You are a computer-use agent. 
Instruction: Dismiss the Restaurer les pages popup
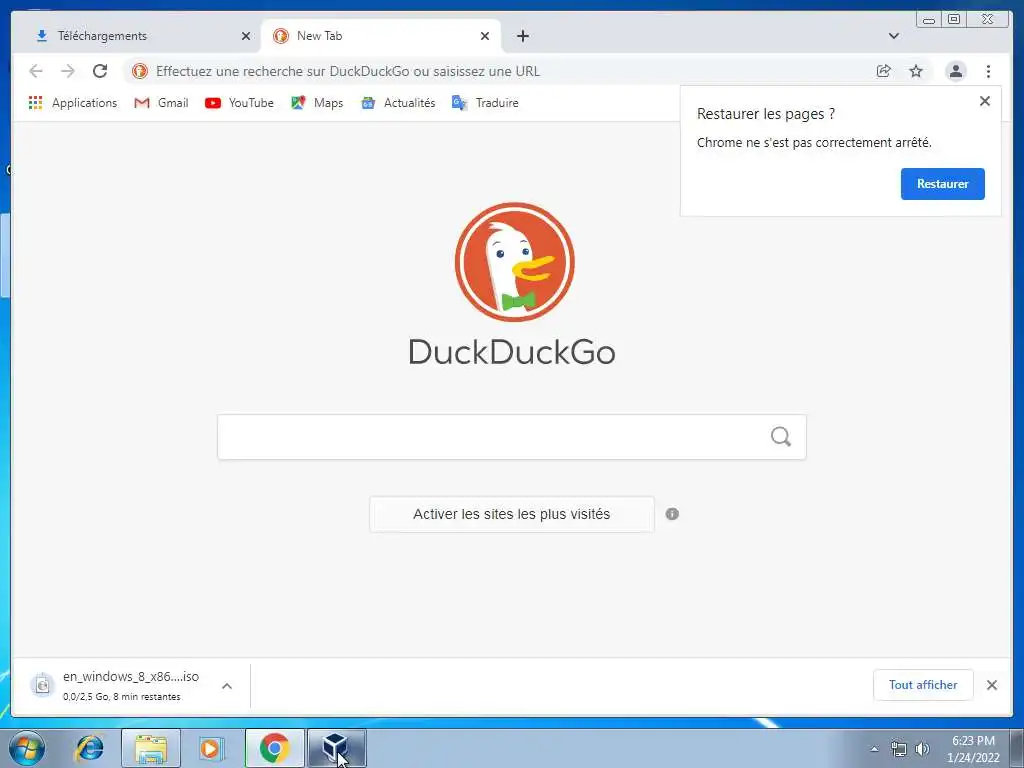[985, 101]
